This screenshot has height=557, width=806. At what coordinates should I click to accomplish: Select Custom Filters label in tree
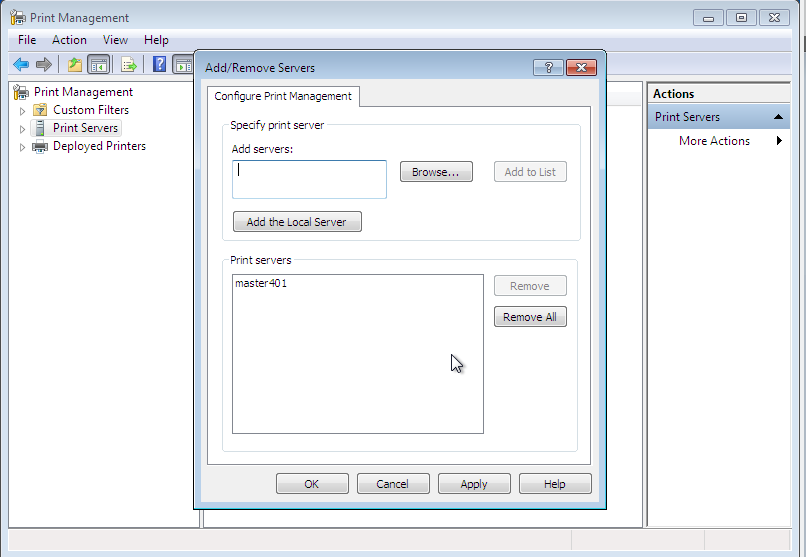[90, 110]
